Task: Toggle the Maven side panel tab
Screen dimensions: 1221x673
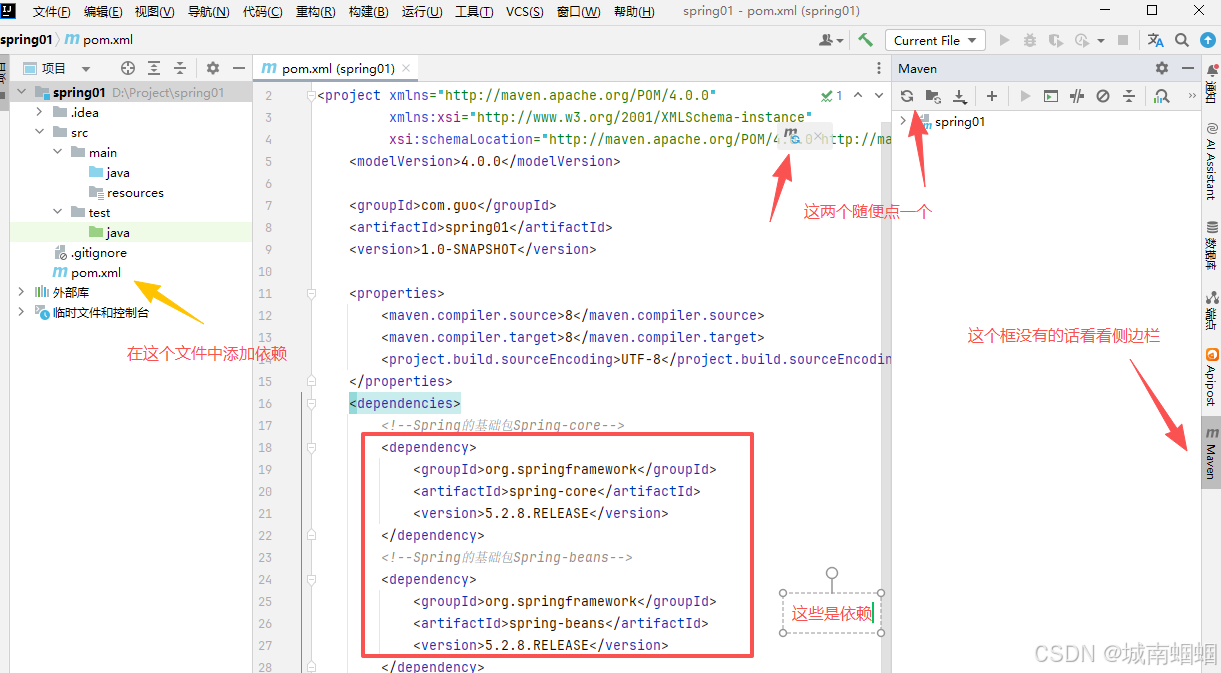Action: (x=1211, y=455)
